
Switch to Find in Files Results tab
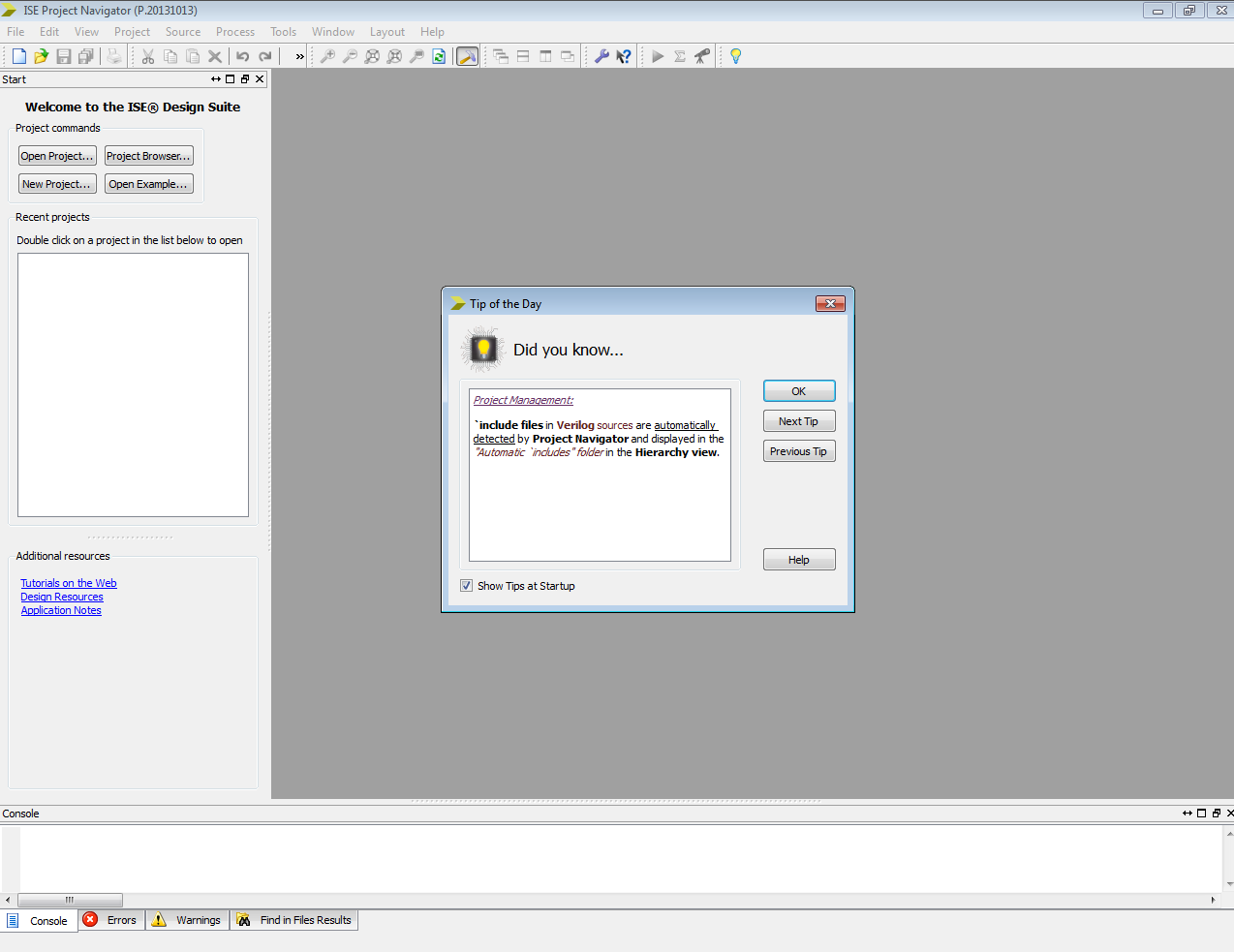293,920
